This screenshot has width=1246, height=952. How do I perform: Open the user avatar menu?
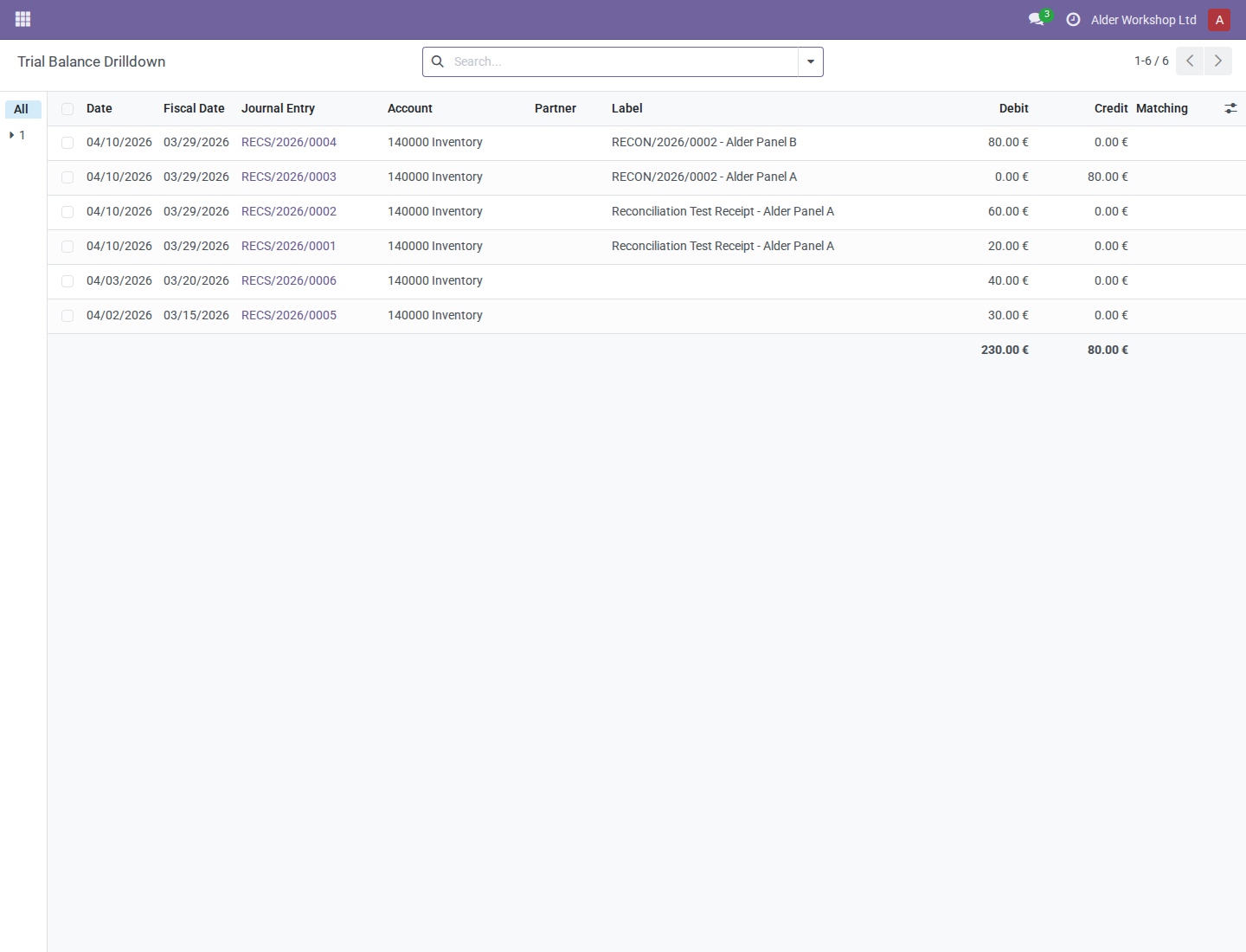click(1219, 20)
